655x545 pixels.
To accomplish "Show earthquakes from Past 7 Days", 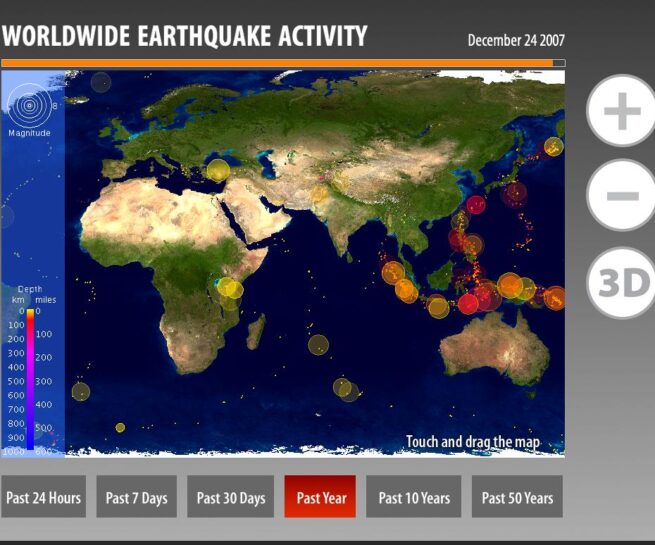I will (136, 498).
